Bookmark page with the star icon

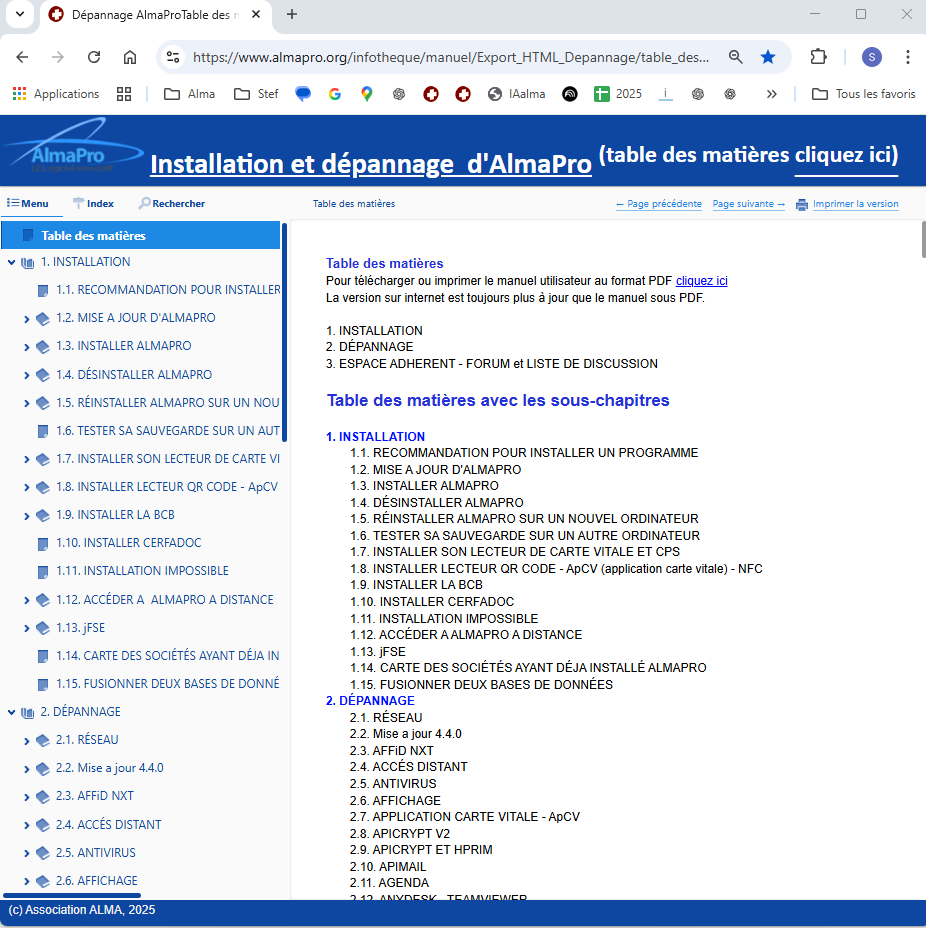point(768,57)
